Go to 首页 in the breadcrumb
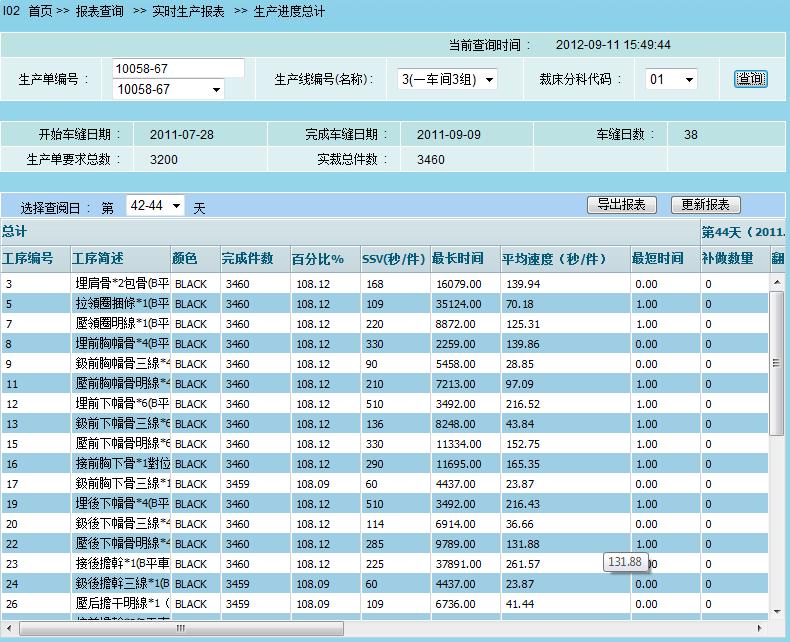The image size is (790, 642). [x=41, y=11]
